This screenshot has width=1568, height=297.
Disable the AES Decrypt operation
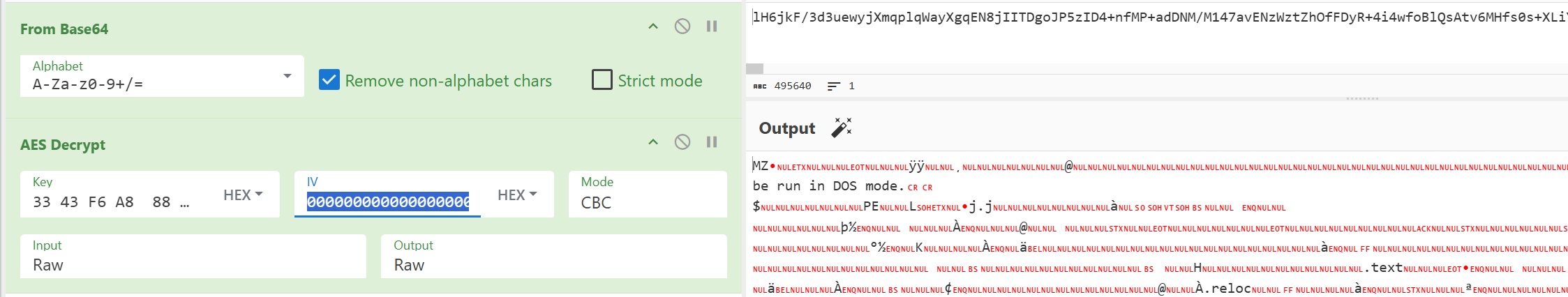coord(682,142)
